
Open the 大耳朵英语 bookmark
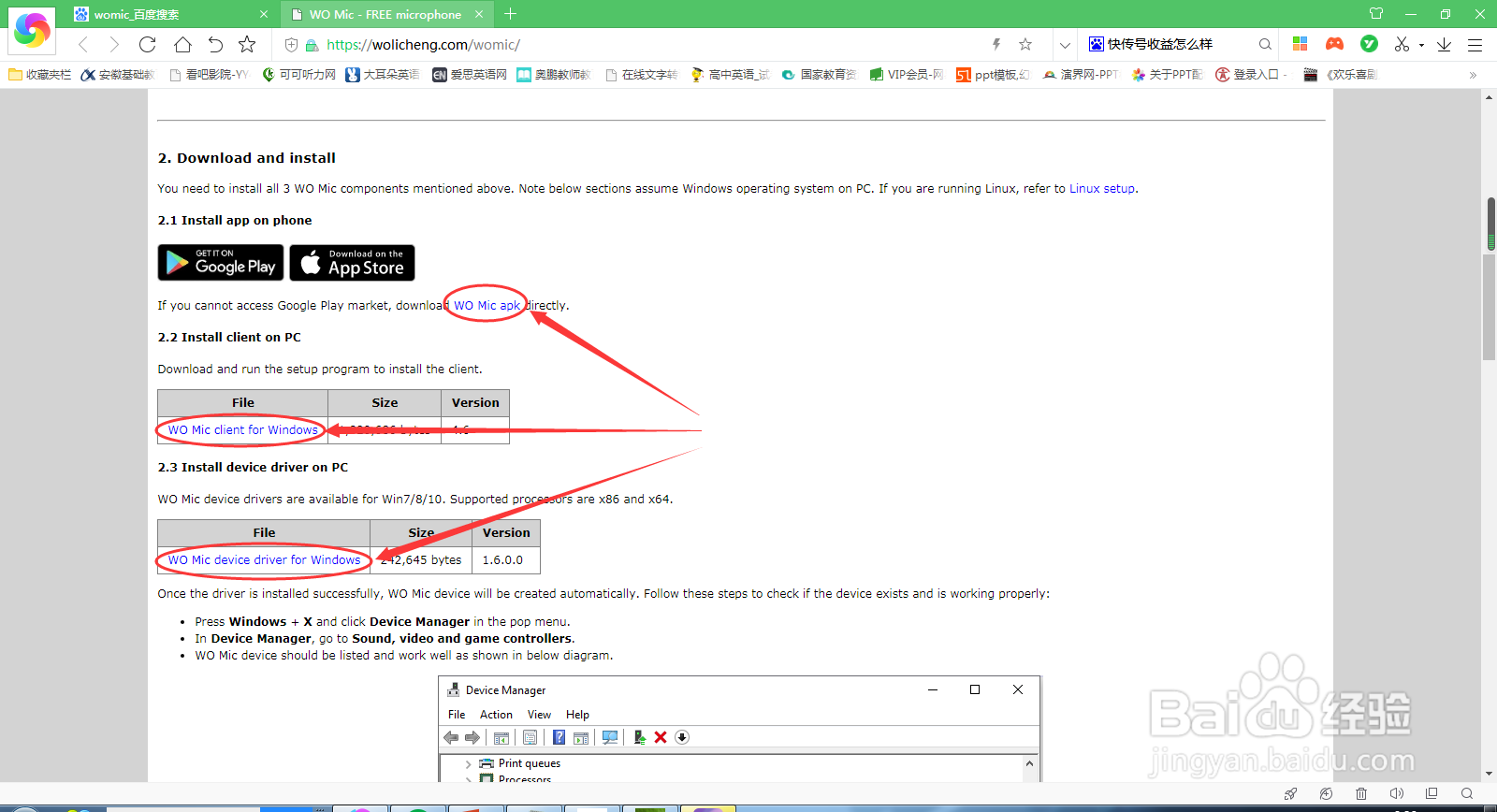coord(383,74)
